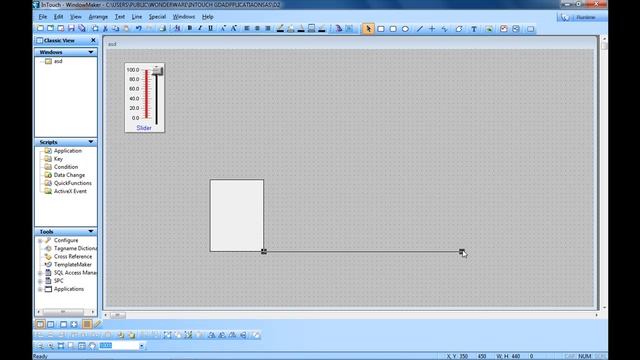Select the H/V Line cross tool
The width and height of the screenshot is (640, 360).
pyautogui.click(x=432, y=29)
